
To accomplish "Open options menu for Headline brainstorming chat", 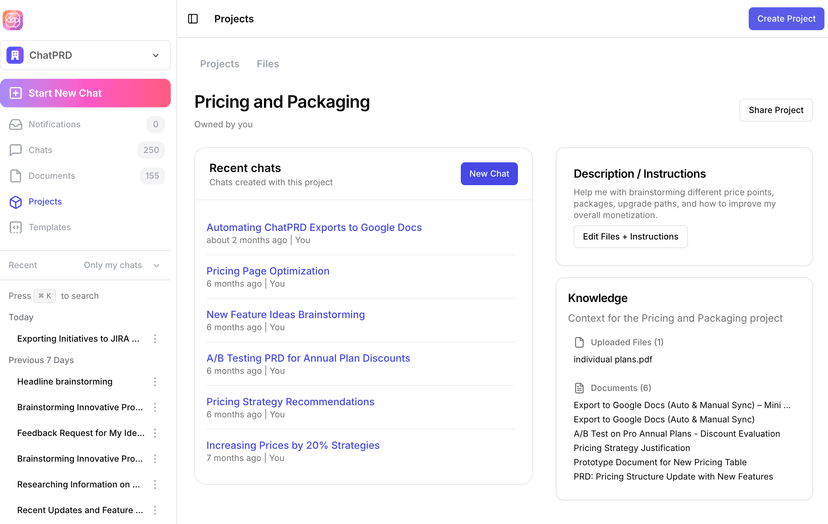I will point(155,382).
